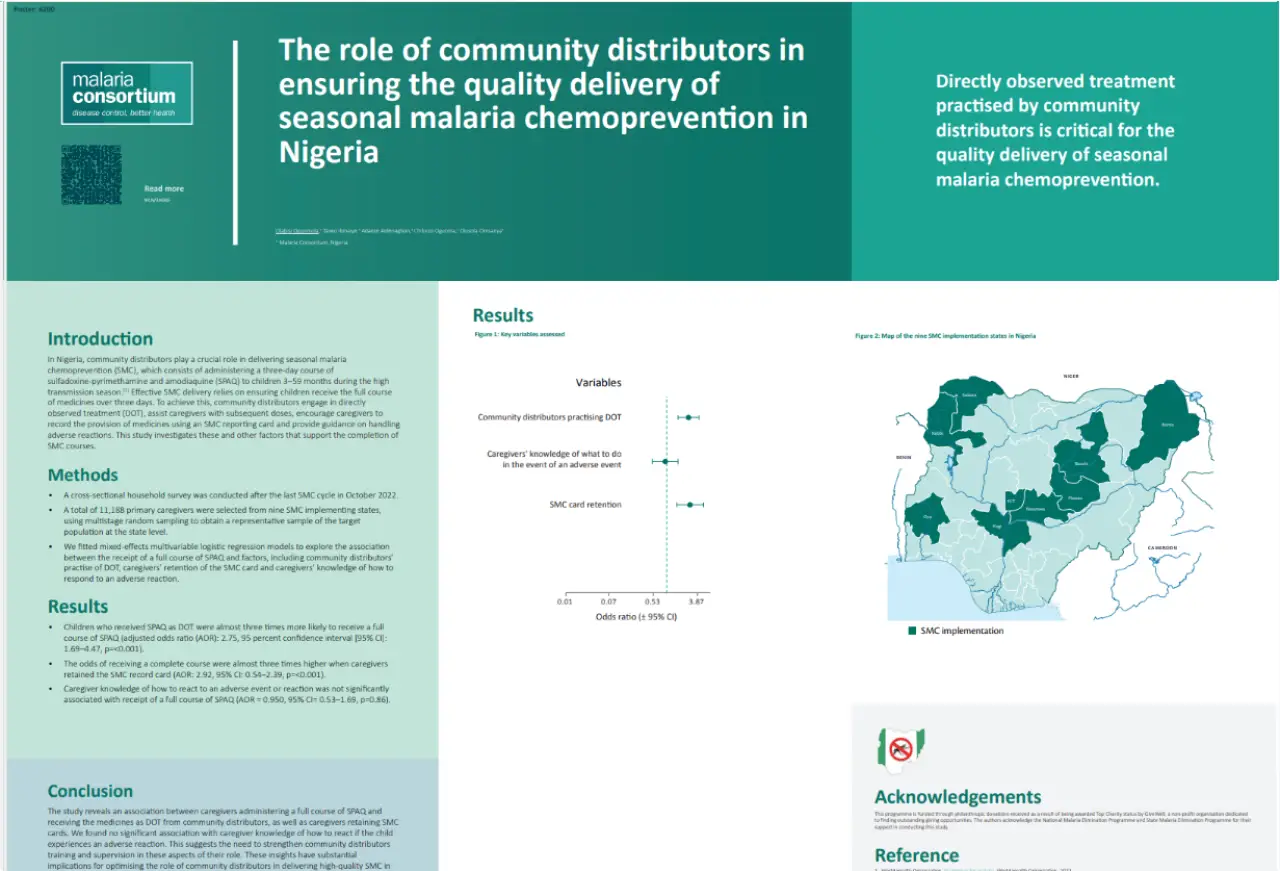The width and height of the screenshot is (1280, 871).
Task: Click the Acknowledgements heading
Action: [958, 797]
